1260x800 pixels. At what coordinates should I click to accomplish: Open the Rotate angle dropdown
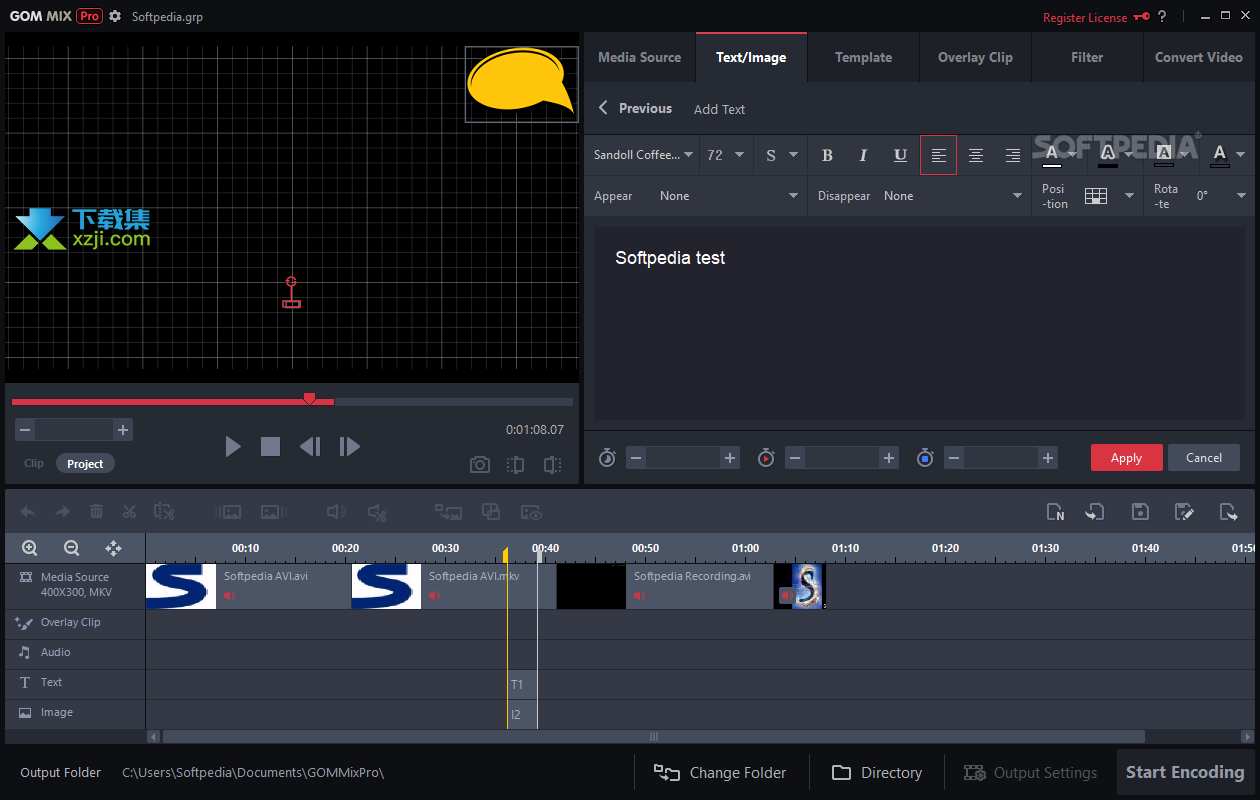(x=1222, y=196)
